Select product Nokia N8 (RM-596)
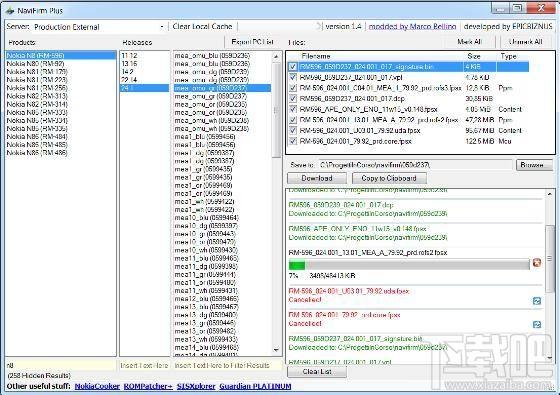The image size is (560, 395). coord(61,55)
